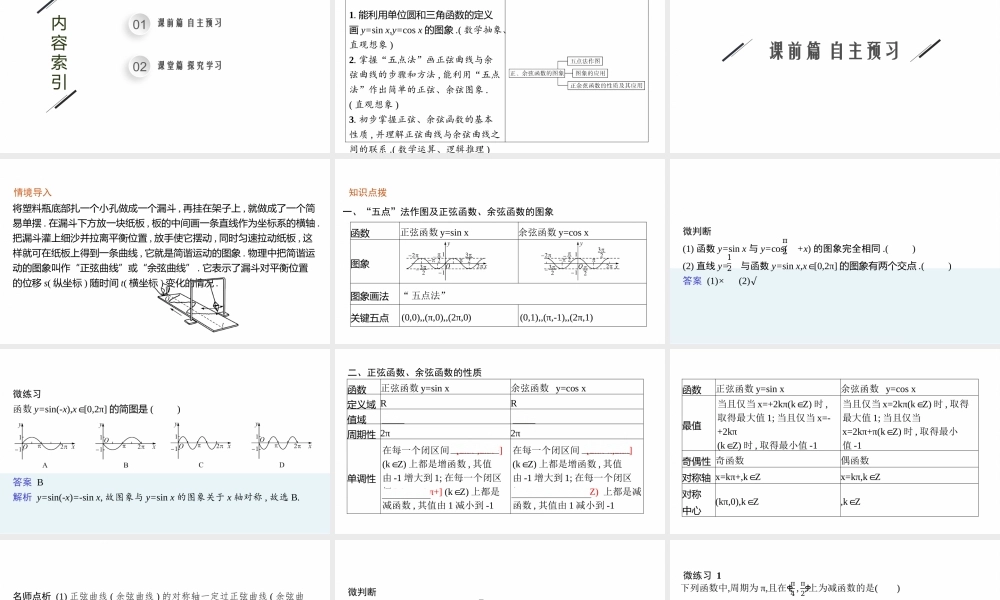
Task: Click the 五点法作图 node in the knowledge flowchart
Action: click(x=585, y=60)
